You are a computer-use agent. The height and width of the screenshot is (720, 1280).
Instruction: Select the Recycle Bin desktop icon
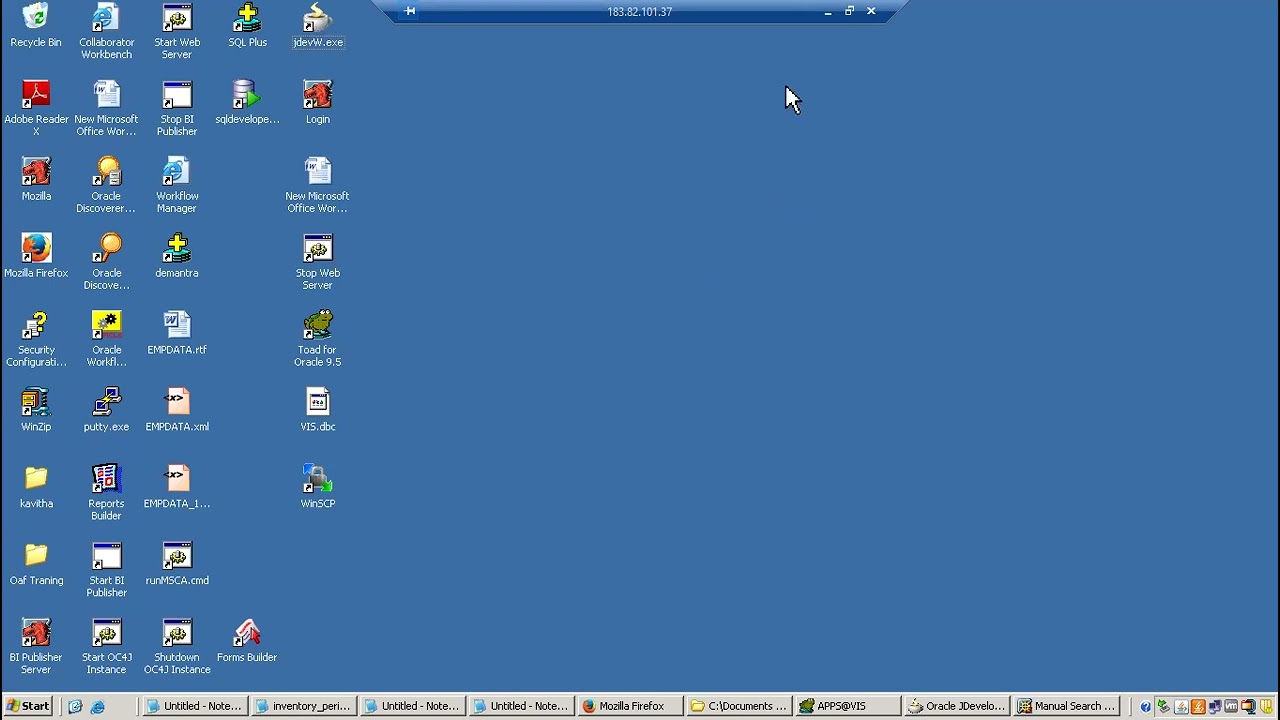pyautogui.click(x=36, y=26)
